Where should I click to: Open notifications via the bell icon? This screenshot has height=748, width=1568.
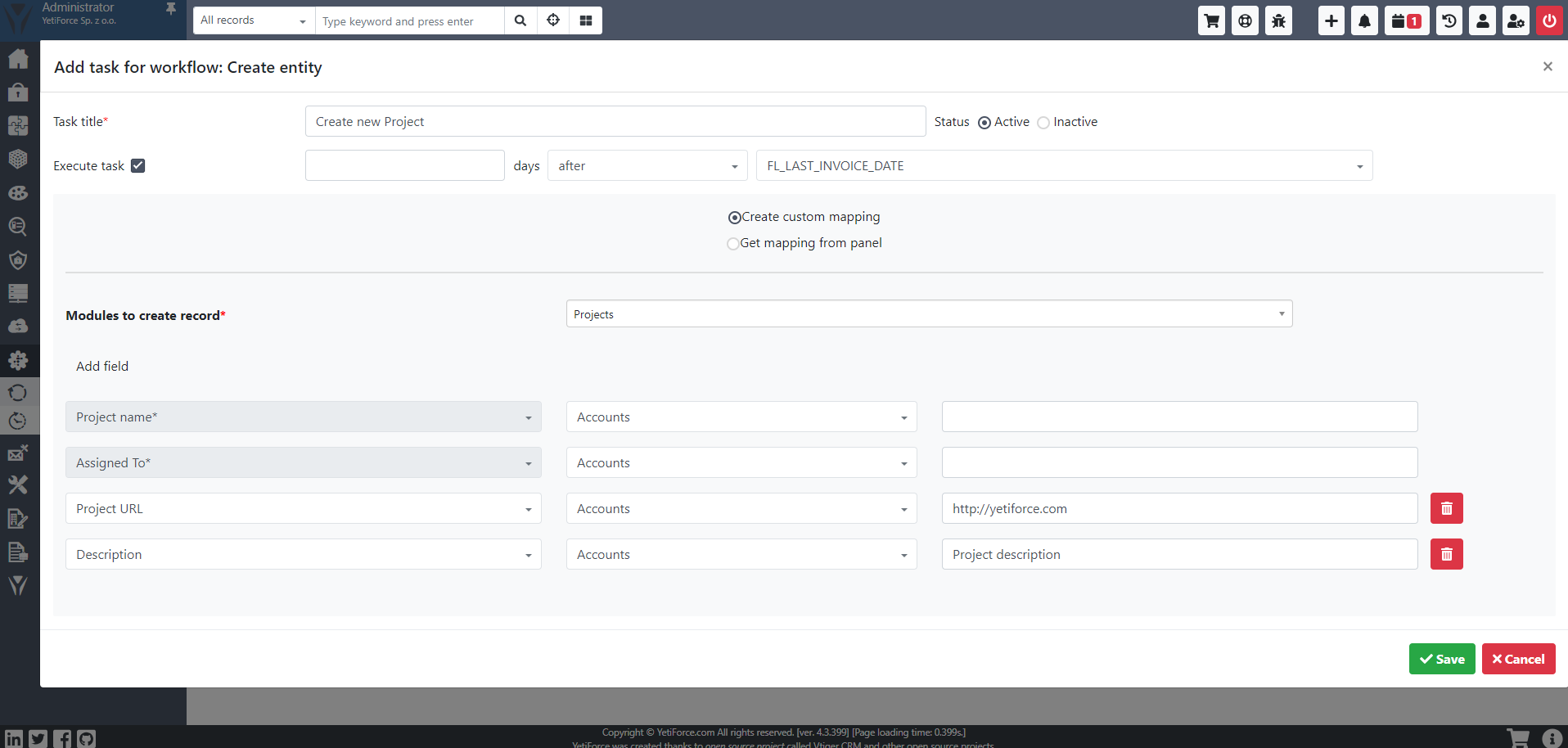[1363, 20]
